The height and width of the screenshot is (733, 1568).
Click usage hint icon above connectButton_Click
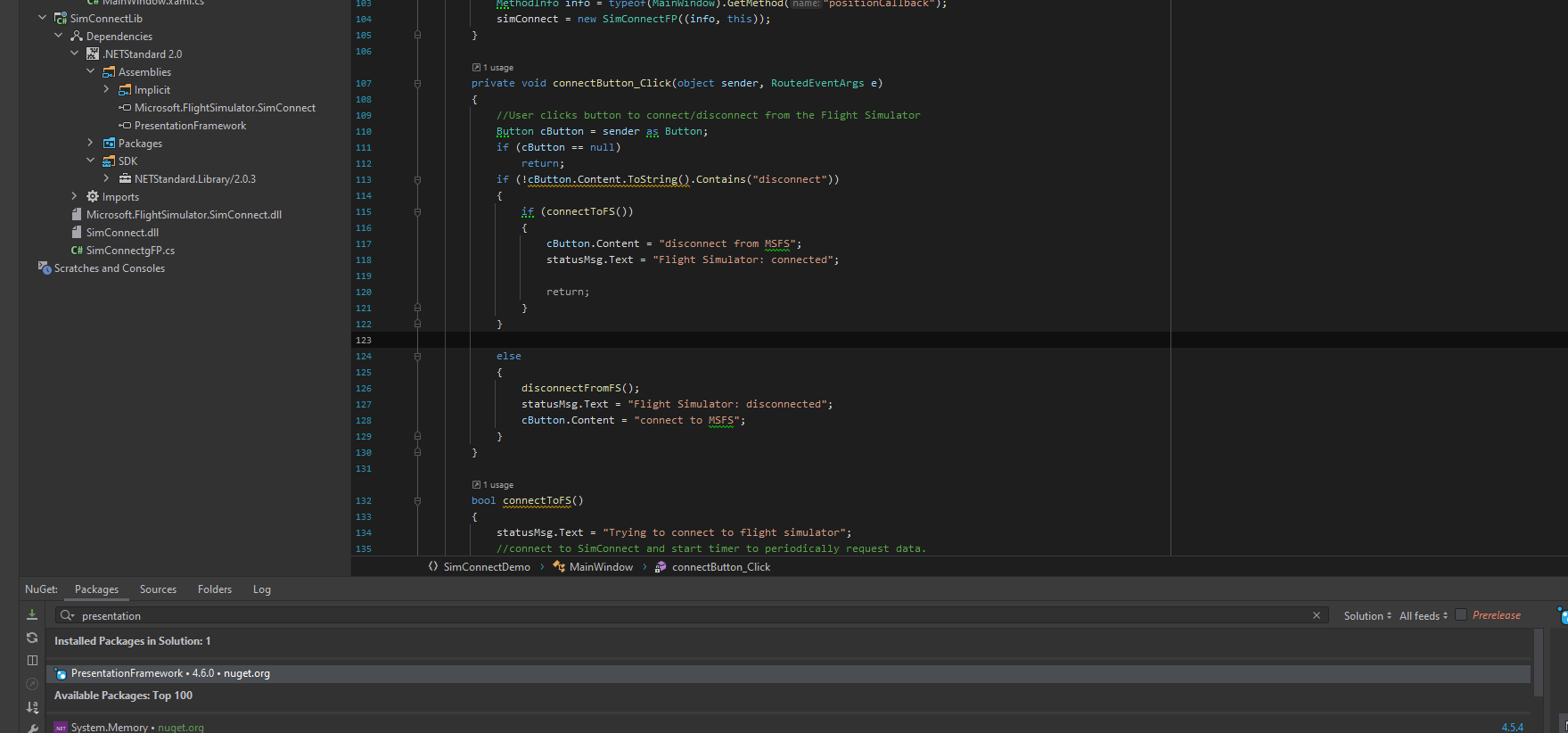coord(476,68)
